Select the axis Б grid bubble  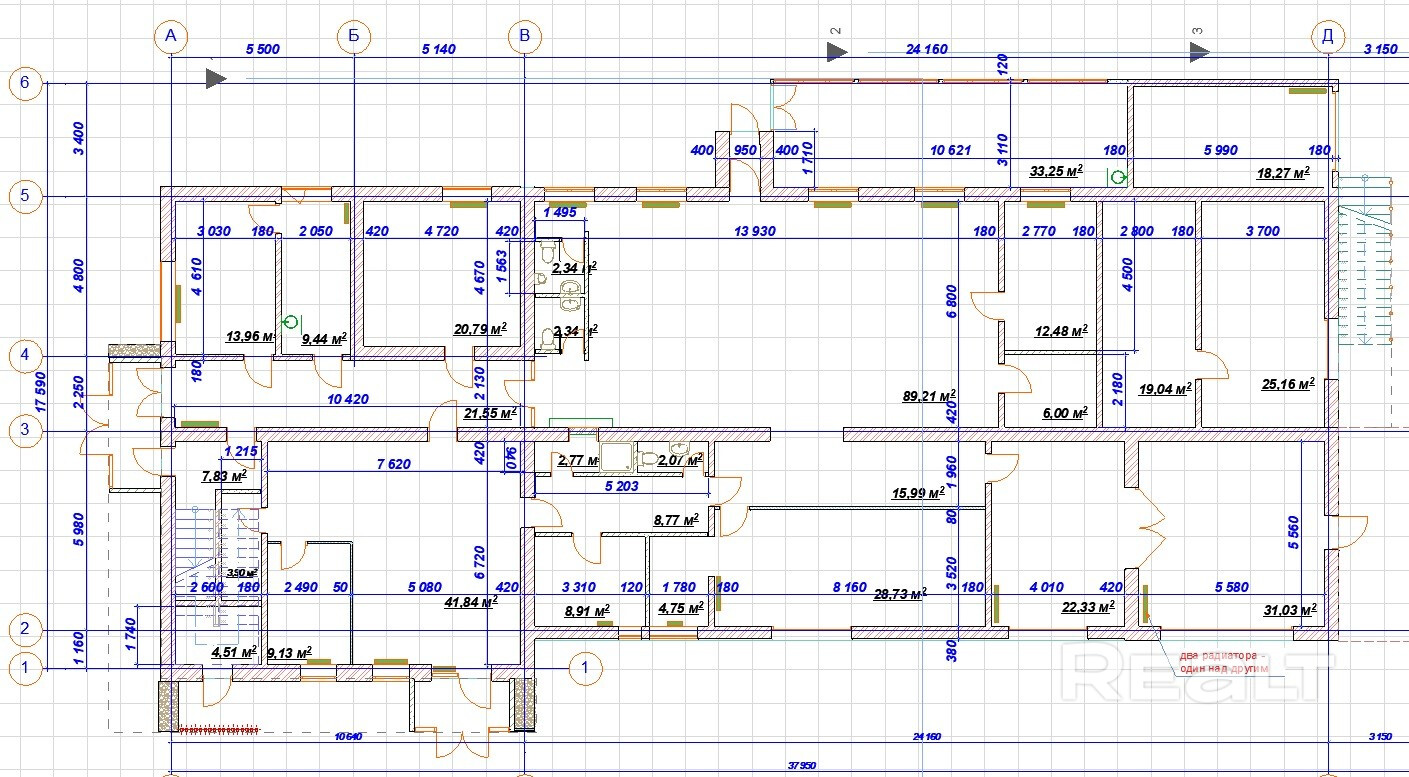[354, 38]
